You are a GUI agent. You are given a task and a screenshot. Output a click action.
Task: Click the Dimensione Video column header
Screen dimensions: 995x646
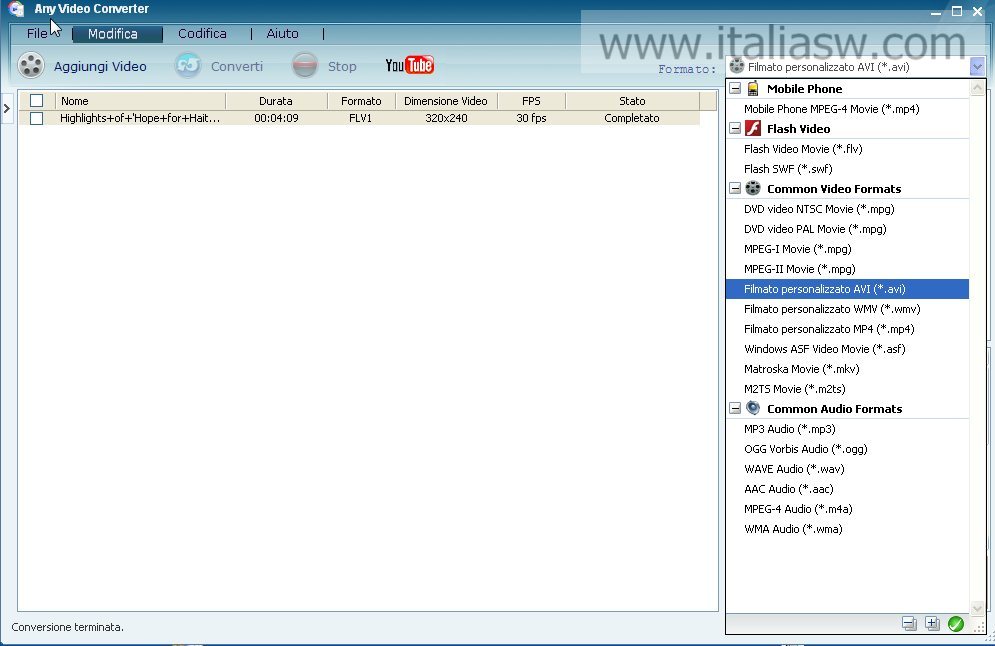(446, 101)
